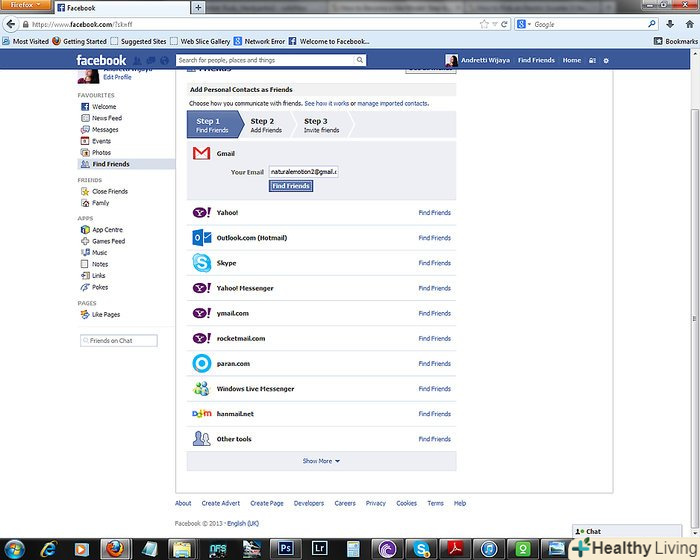Click the Facebook search for people field
Image resolution: width=700 pixels, height=560 pixels.
[266, 60]
